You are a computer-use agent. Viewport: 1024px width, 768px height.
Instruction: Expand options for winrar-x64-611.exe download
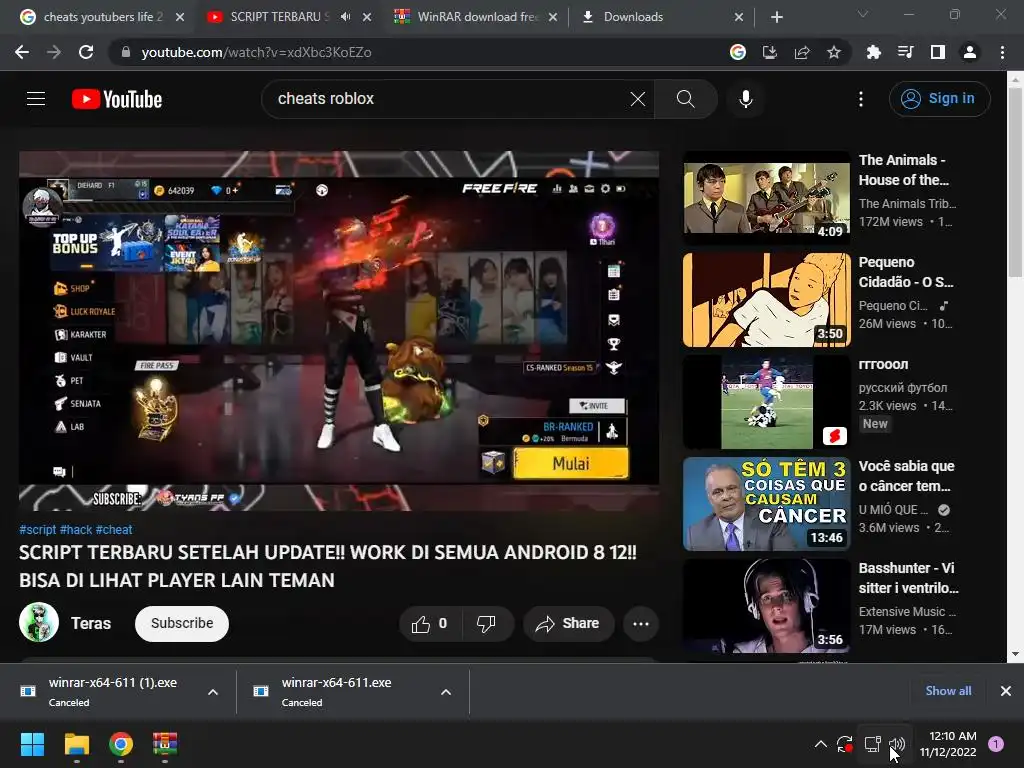tap(446, 692)
